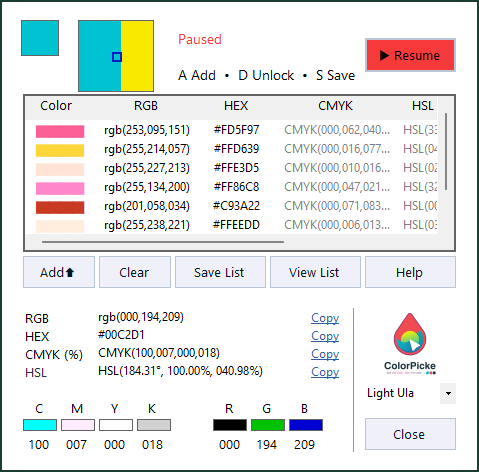479x472 pixels.
Task: Click the #FF86C8 hex cell
Action: click(x=236, y=187)
